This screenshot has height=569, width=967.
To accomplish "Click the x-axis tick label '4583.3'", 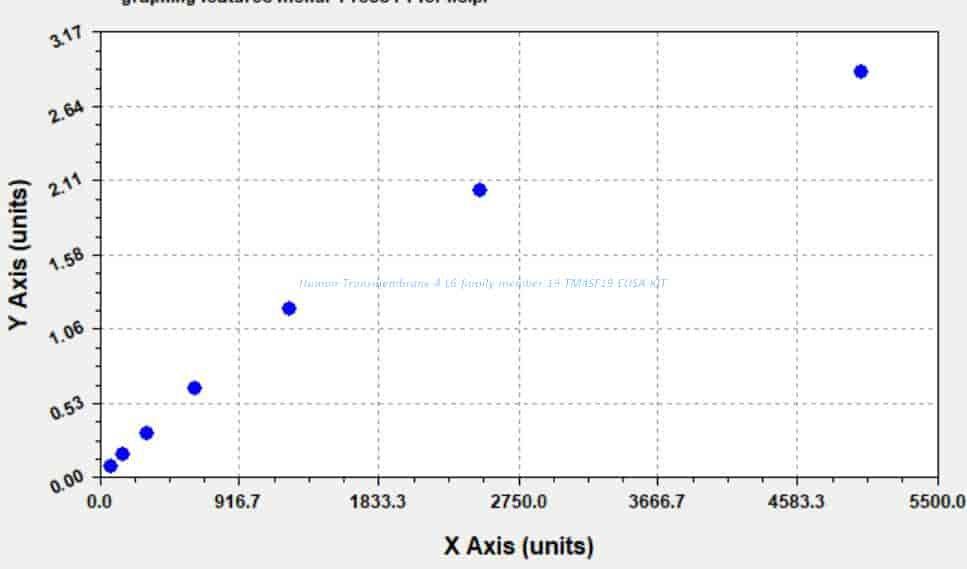I will (796, 502).
